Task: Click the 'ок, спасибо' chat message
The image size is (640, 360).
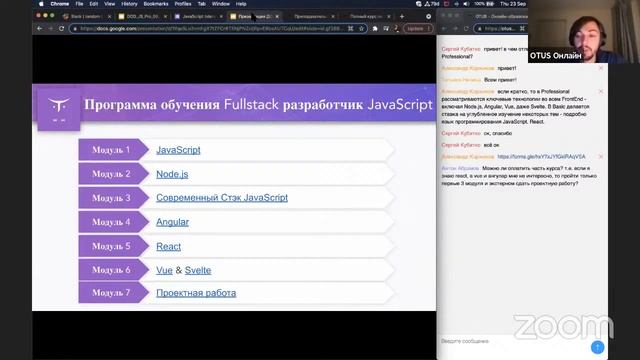Action: [498, 133]
